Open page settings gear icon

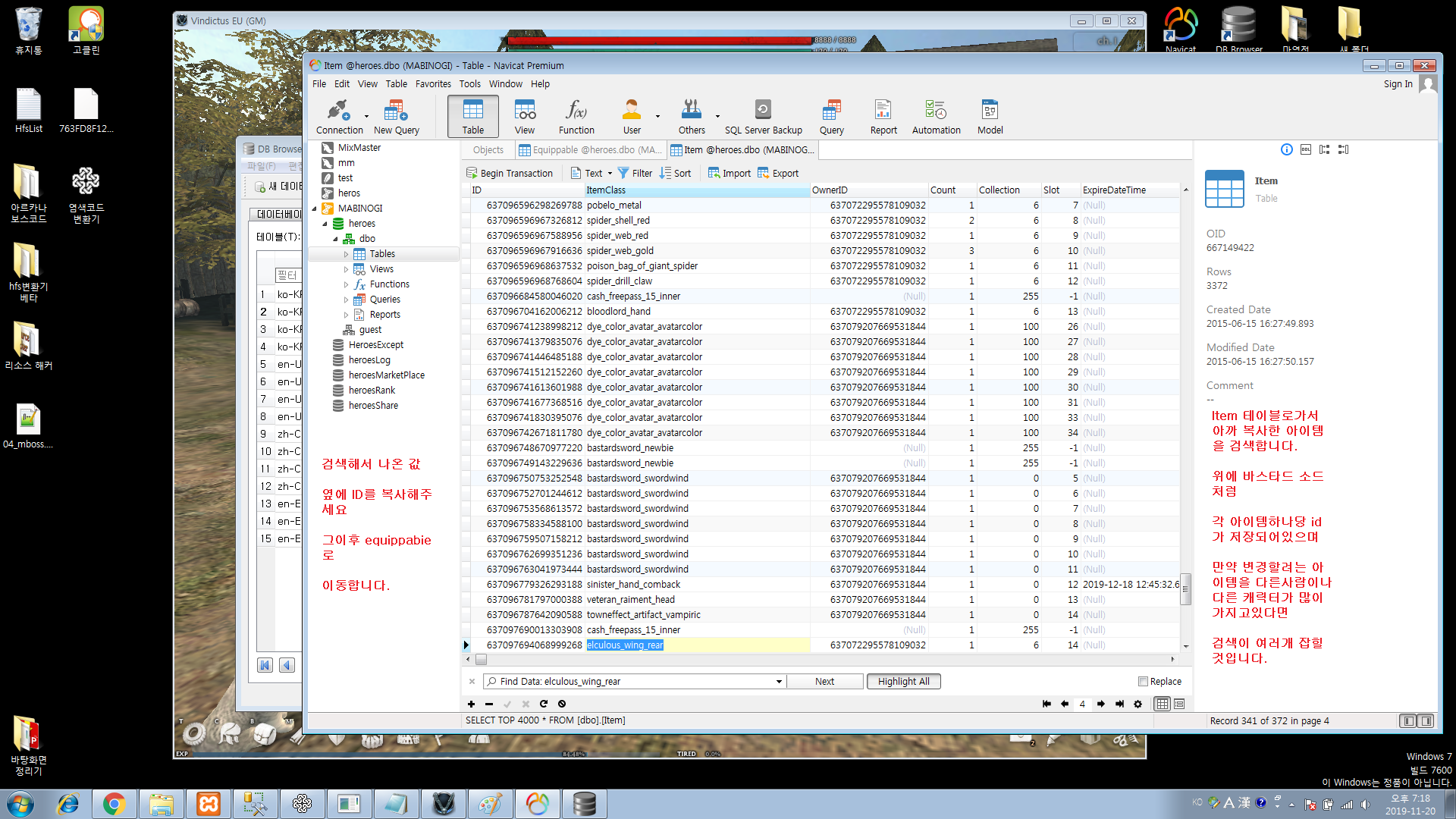(1137, 704)
